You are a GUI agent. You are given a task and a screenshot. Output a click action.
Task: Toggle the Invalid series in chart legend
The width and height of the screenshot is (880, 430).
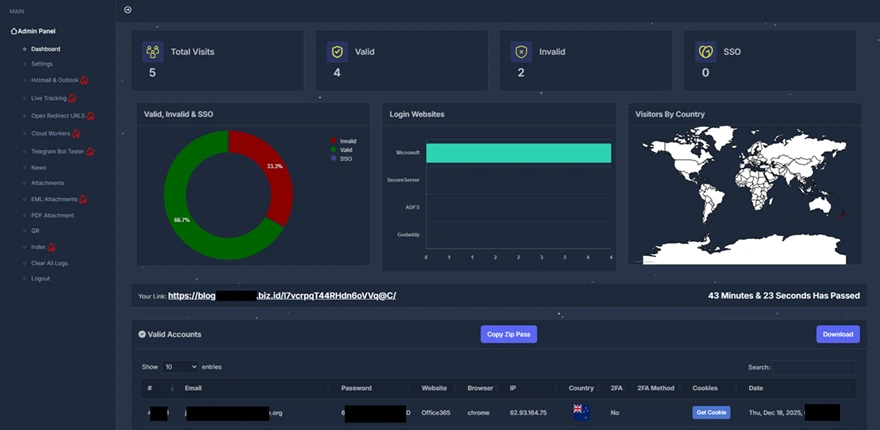click(346, 142)
